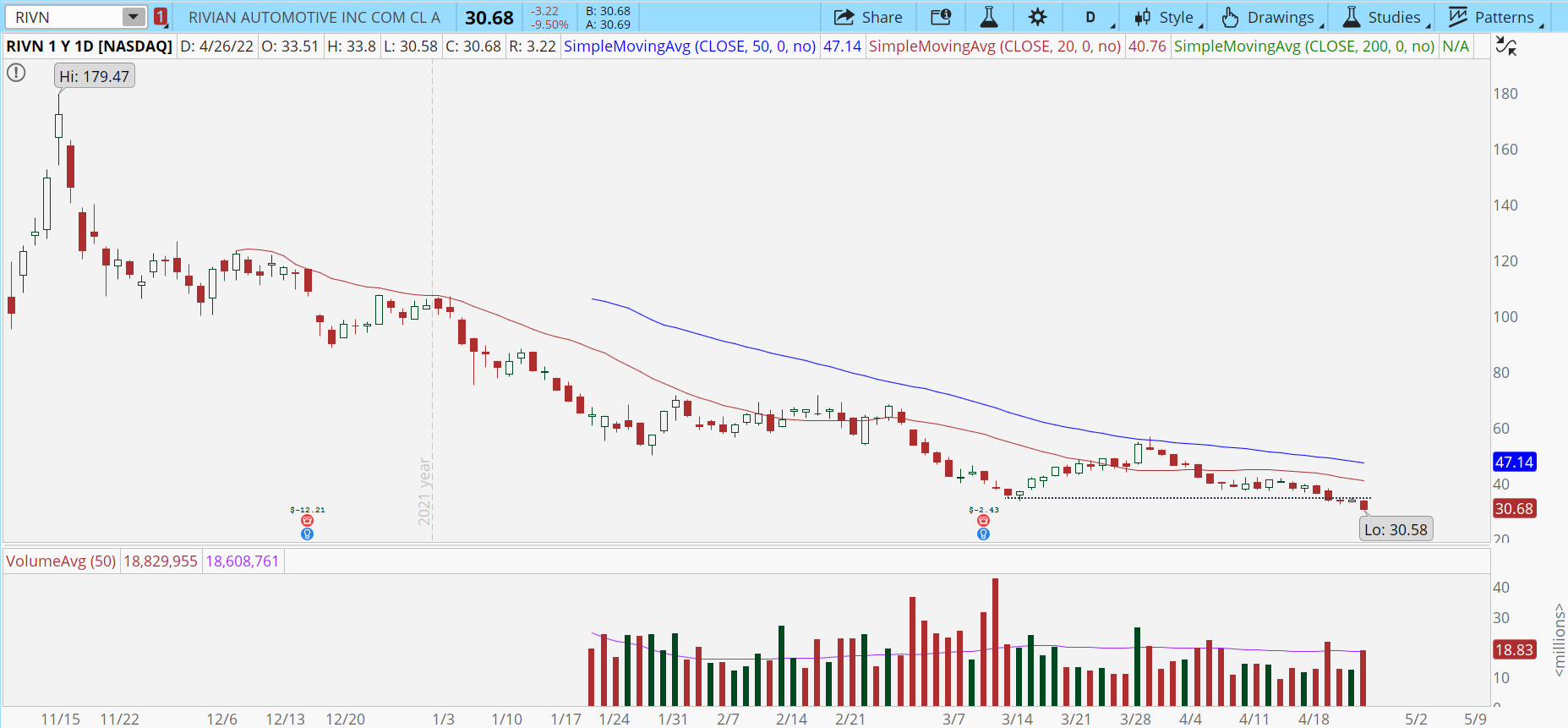The height and width of the screenshot is (728, 1568).
Task: Click the blue lightbulb icon below $-12.21
Action: click(308, 534)
